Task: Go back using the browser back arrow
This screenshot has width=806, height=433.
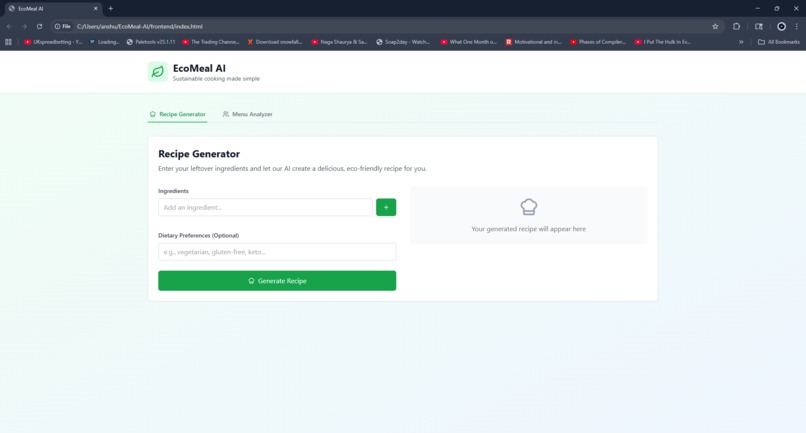Action: coord(9,26)
